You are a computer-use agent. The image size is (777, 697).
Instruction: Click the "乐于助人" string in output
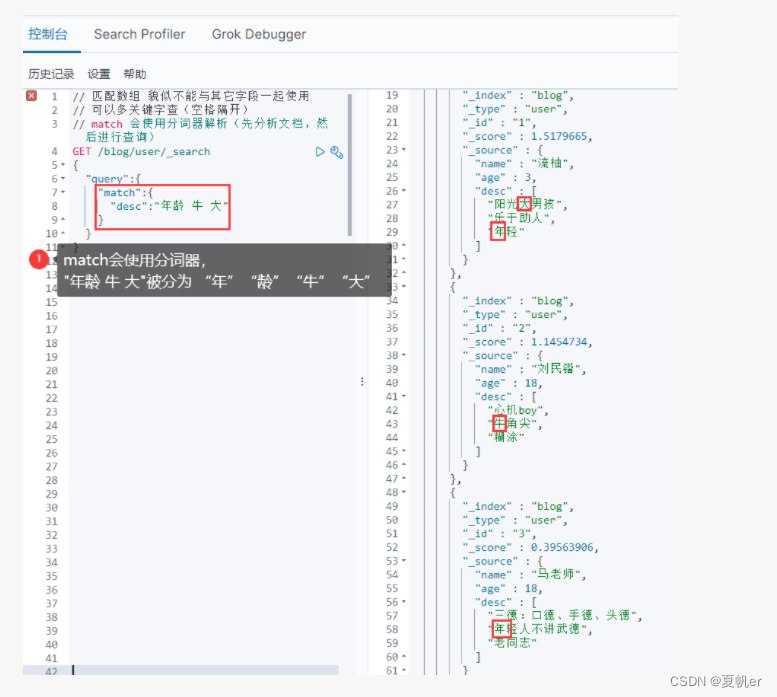[x=521, y=218]
